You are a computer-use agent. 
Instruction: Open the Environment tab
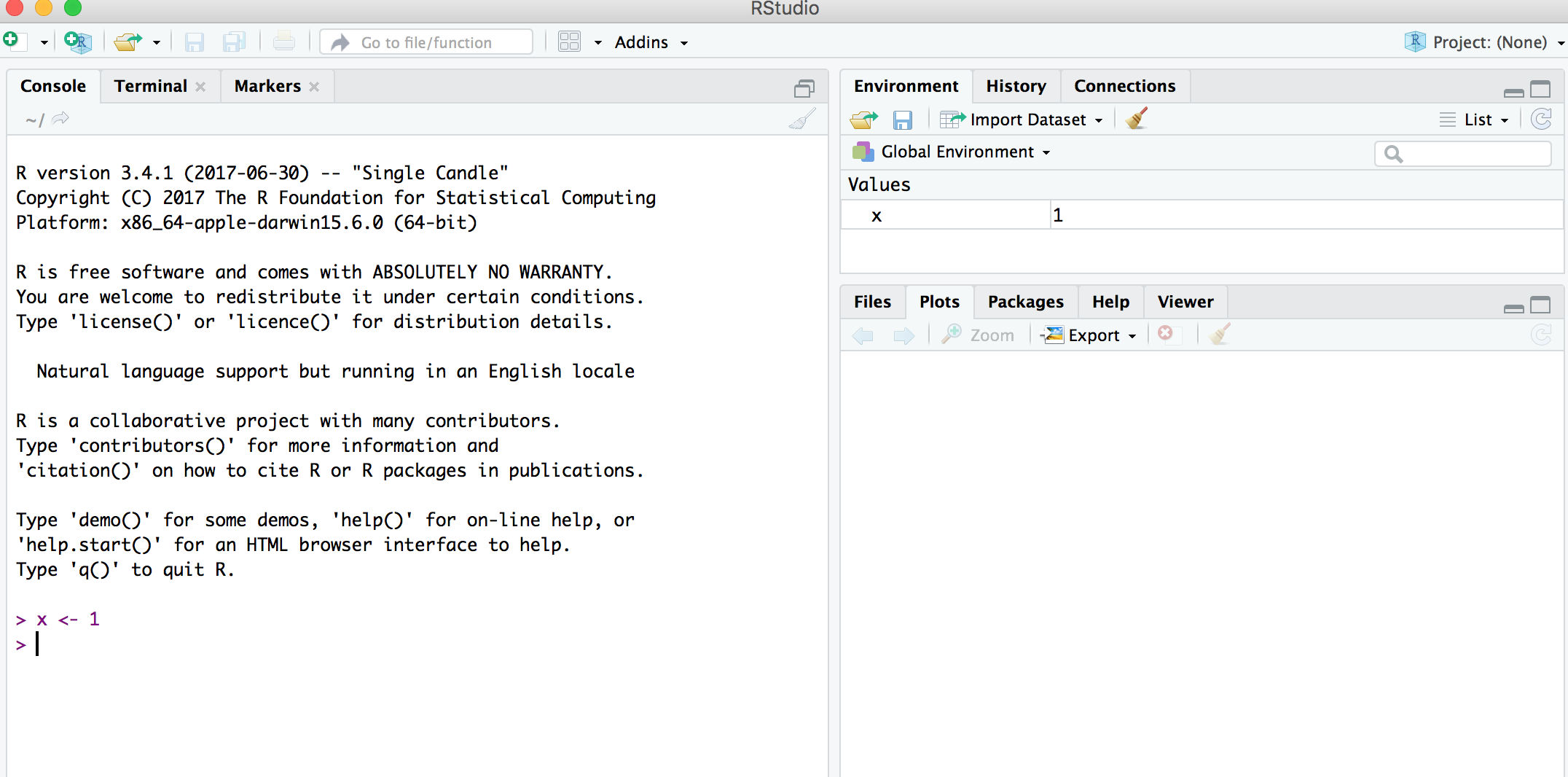pyautogui.click(x=906, y=86)
